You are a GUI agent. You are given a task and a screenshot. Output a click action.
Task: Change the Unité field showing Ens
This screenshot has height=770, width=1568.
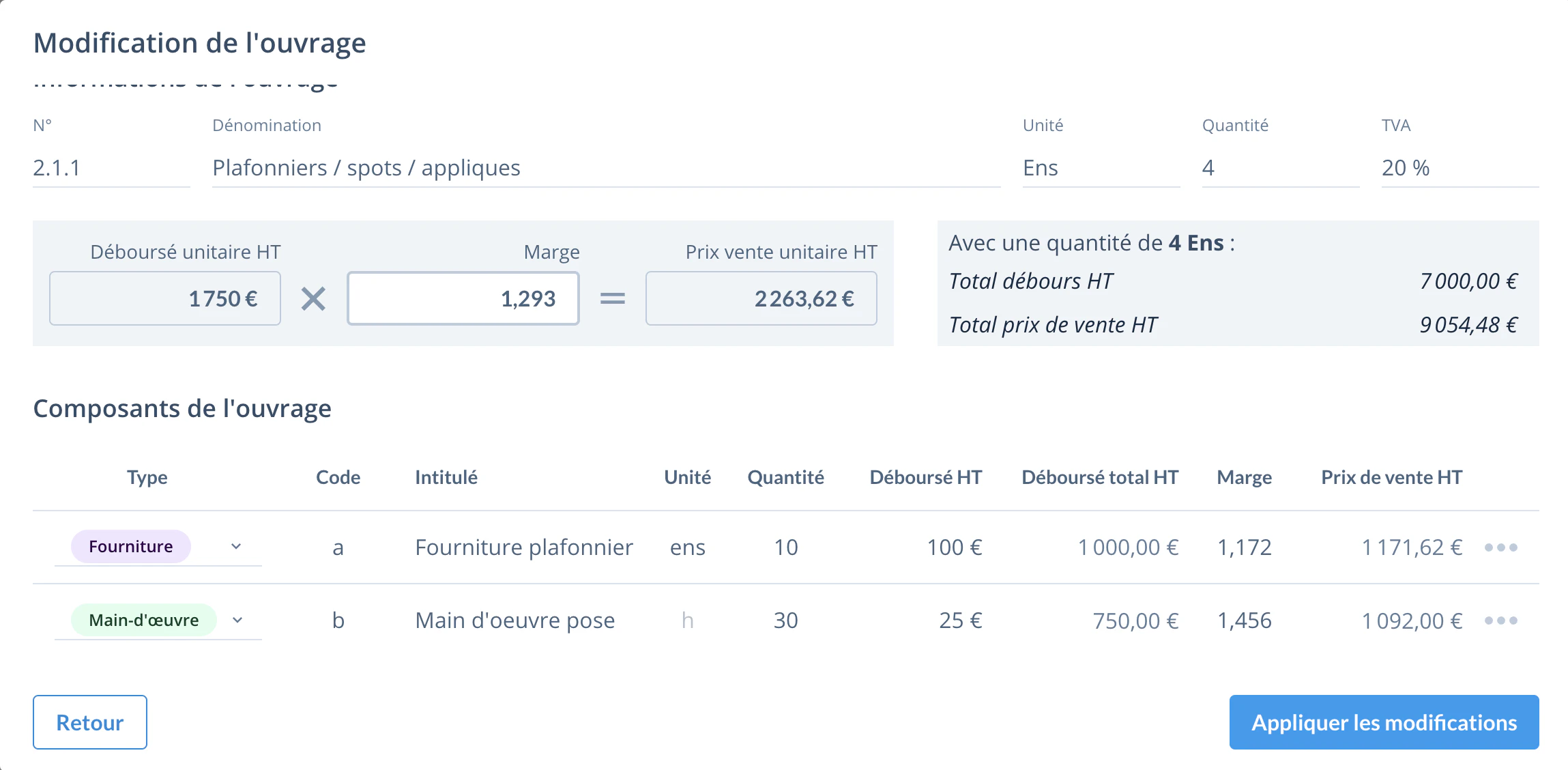tap(1101, 168)
